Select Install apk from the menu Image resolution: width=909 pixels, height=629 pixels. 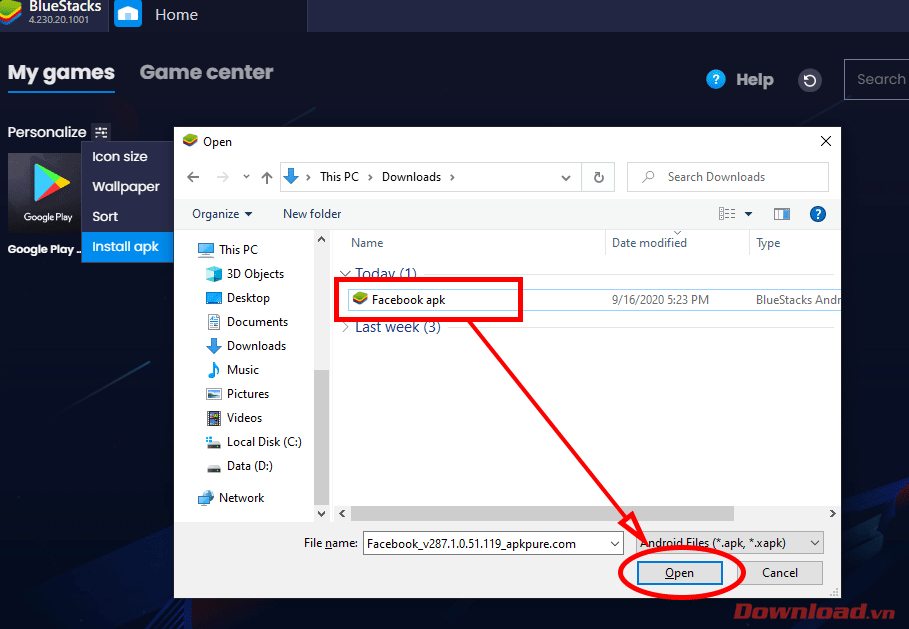[126, 247]
